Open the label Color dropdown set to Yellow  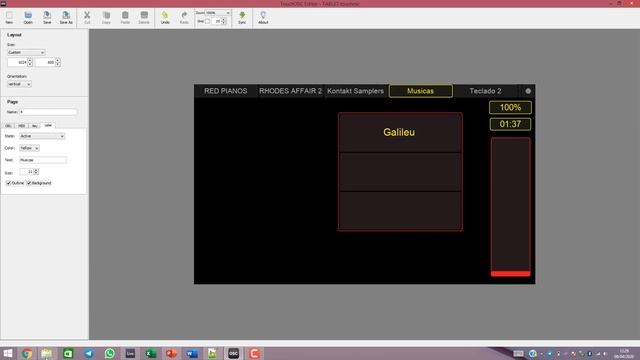point(29,148)
